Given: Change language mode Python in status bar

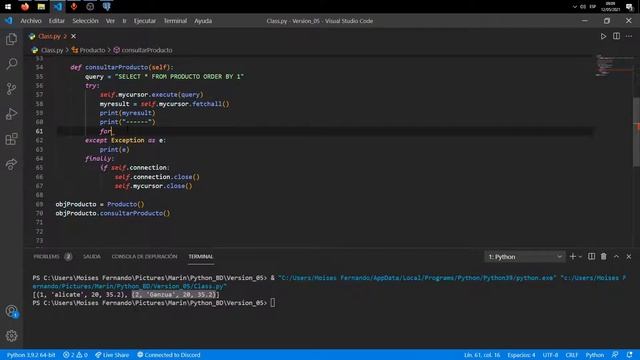Looking at the screenshot, I should pyautogui.click(x=595, y=355).
